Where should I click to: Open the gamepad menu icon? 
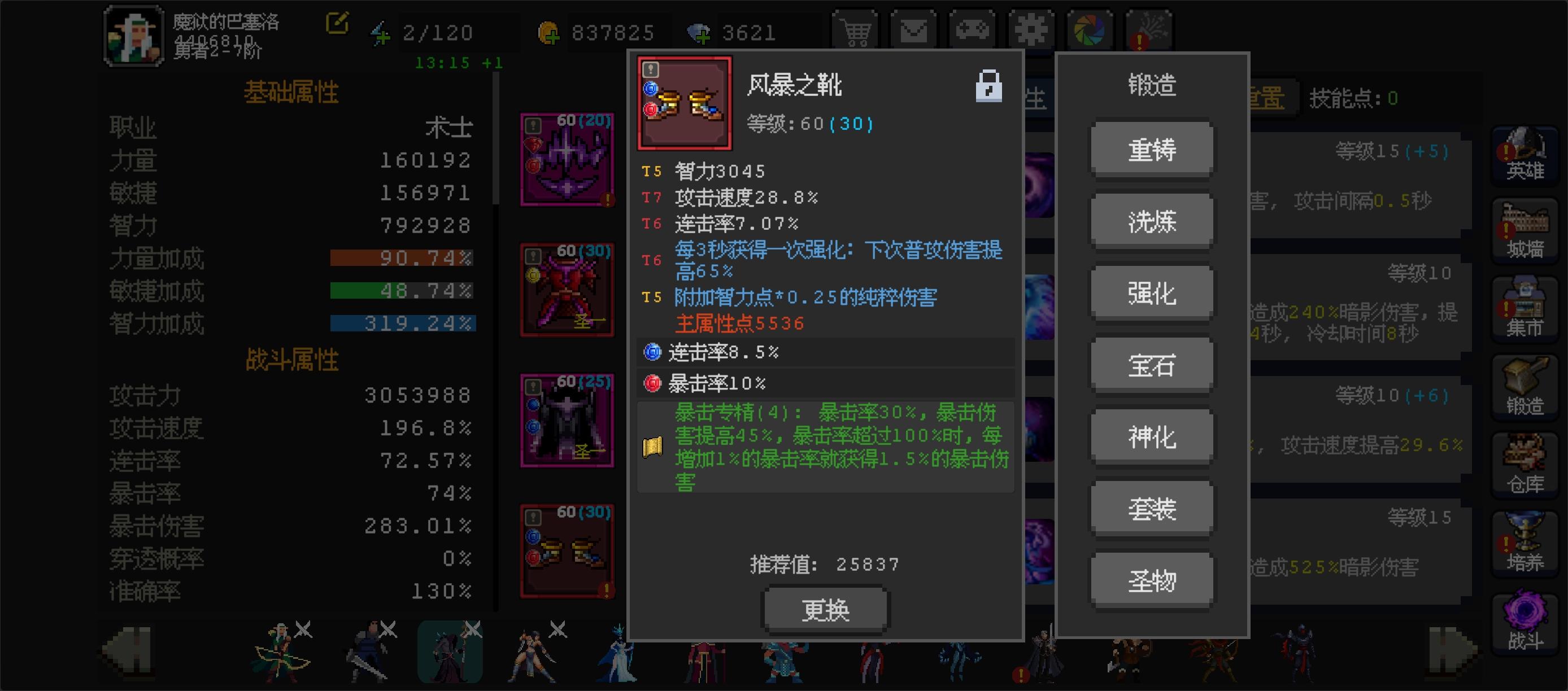coord(972,29)
